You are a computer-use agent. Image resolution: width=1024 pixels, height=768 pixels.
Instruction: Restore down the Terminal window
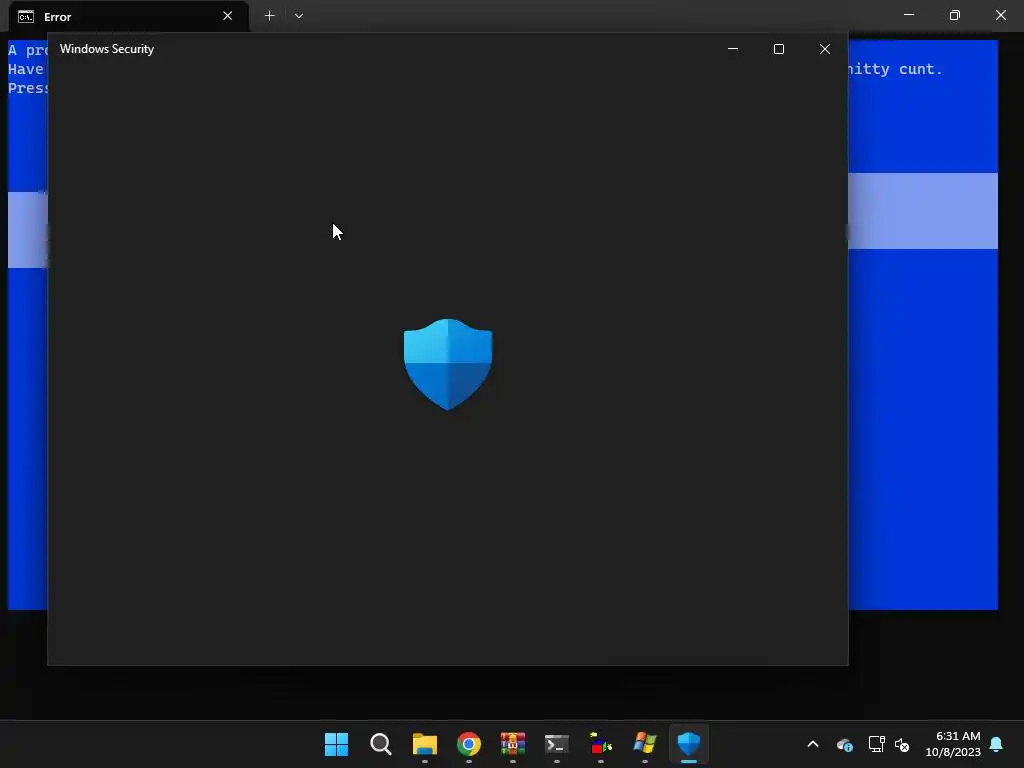(x=955, y=15)
